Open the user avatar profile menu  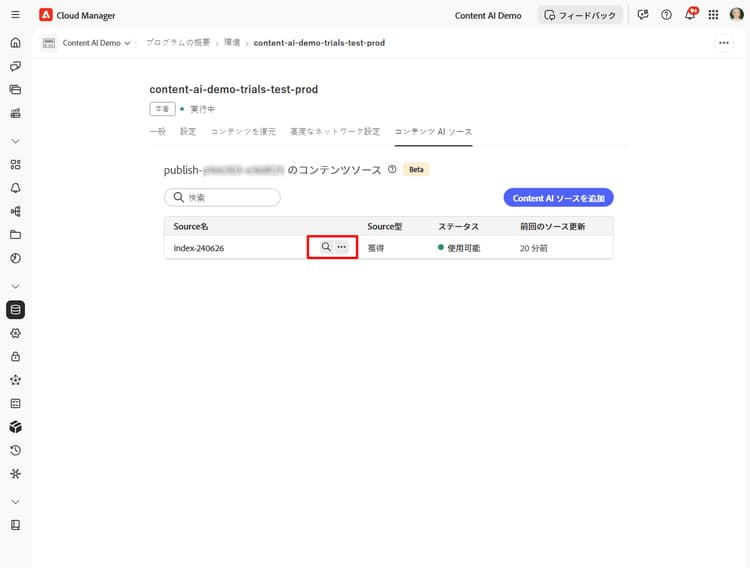pyautogui.click(x=737, y=15)
